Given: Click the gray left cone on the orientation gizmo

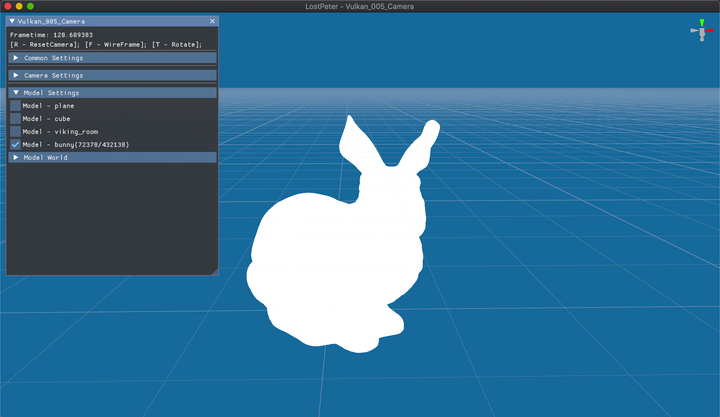Looking at the screenshot, I should tap(693, 30).
